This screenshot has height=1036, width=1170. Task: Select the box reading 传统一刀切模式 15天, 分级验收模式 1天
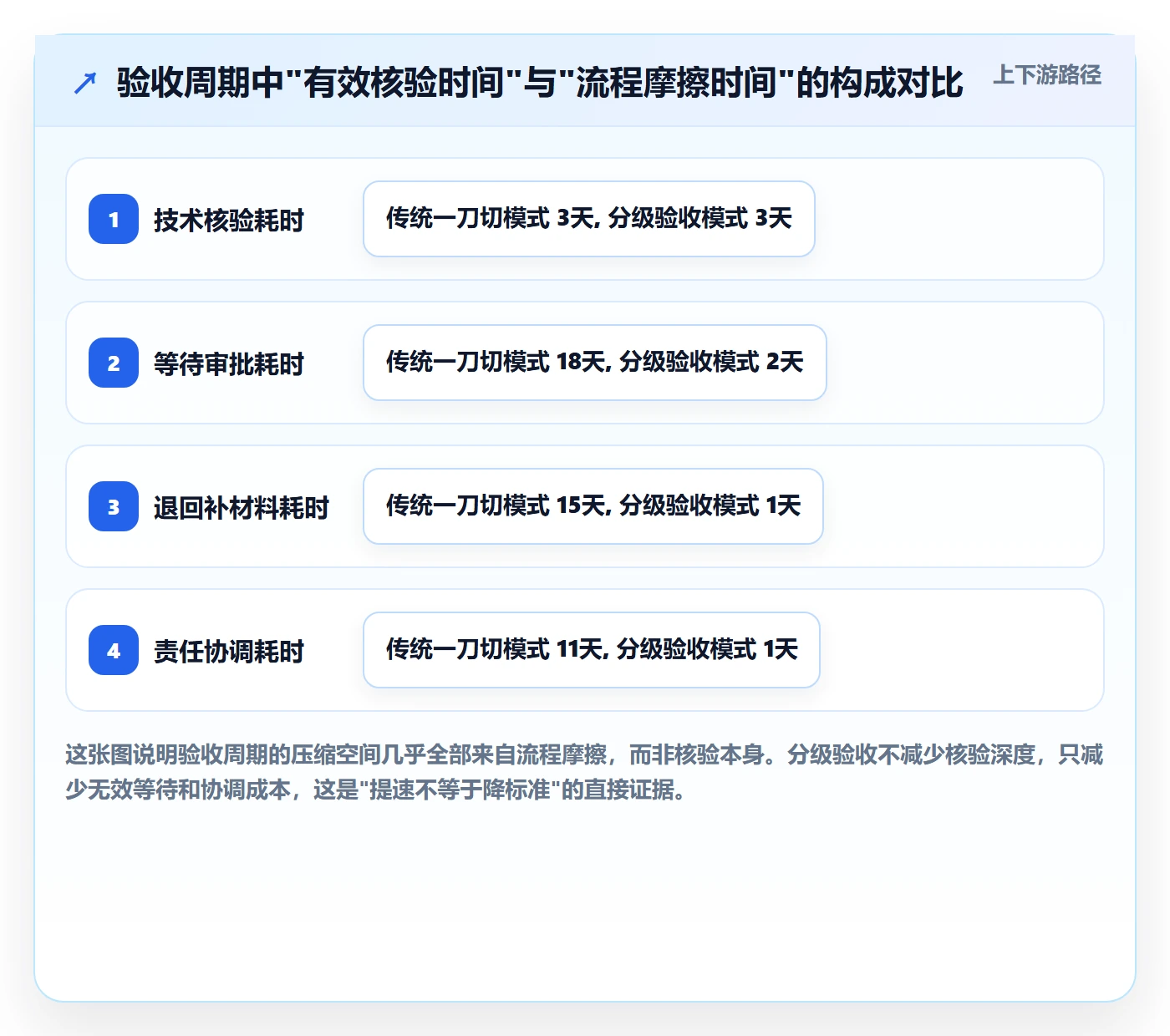point(593,506)
